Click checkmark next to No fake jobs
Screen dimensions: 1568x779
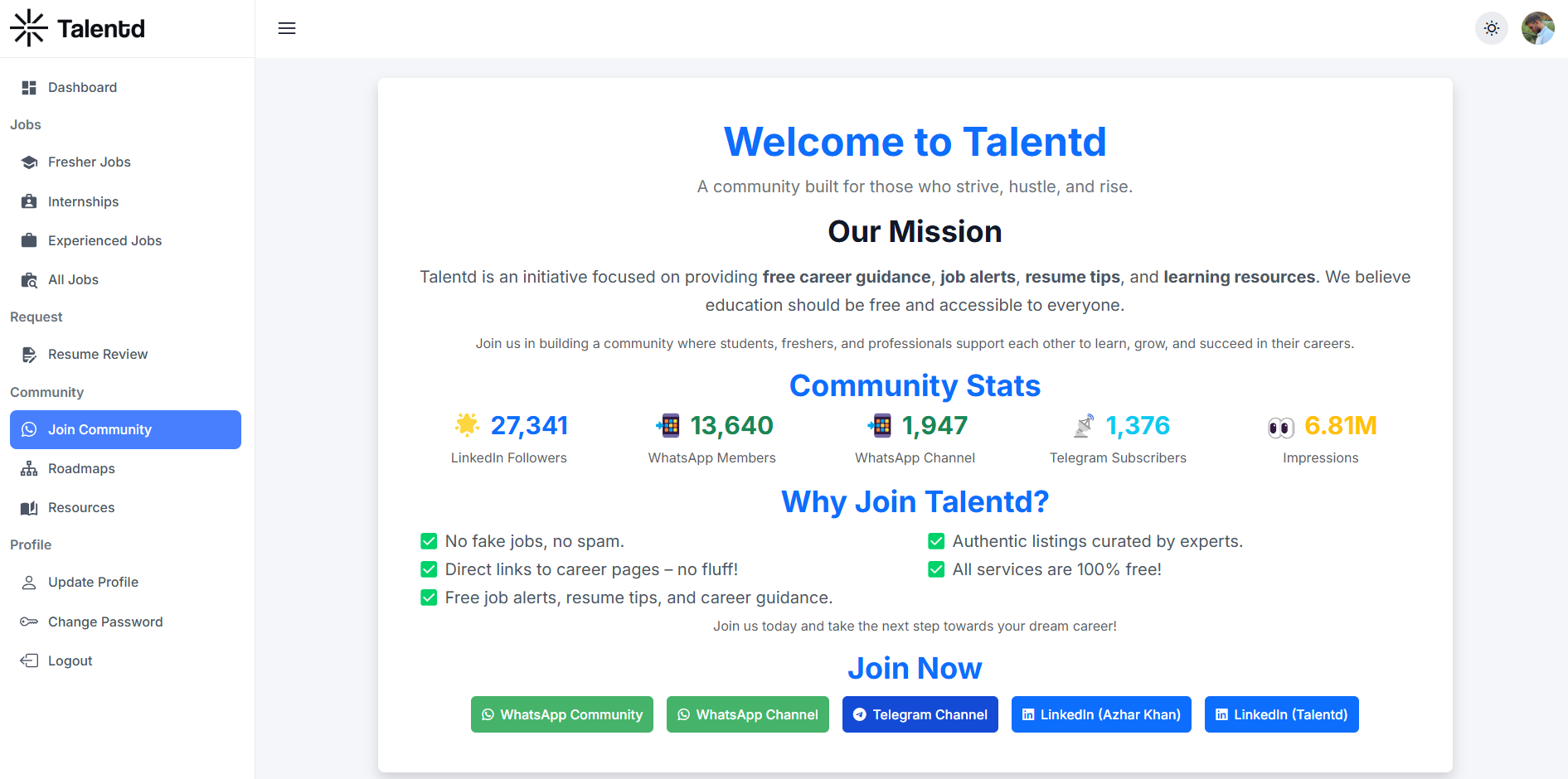pyautogui.click(x=429, y=541)
